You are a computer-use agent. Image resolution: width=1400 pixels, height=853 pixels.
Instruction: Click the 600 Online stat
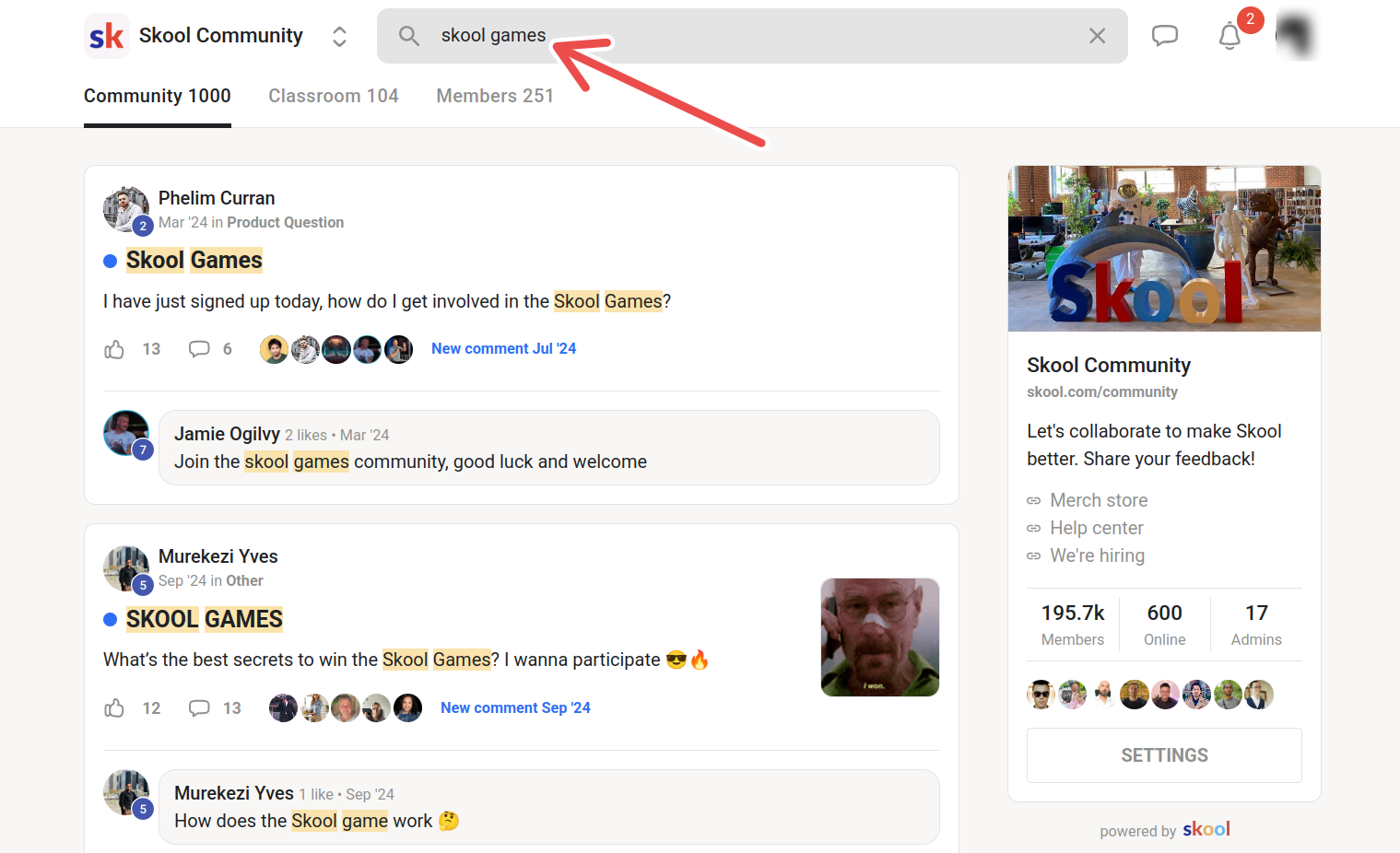pyautogui.click(x=1165, y=625)
